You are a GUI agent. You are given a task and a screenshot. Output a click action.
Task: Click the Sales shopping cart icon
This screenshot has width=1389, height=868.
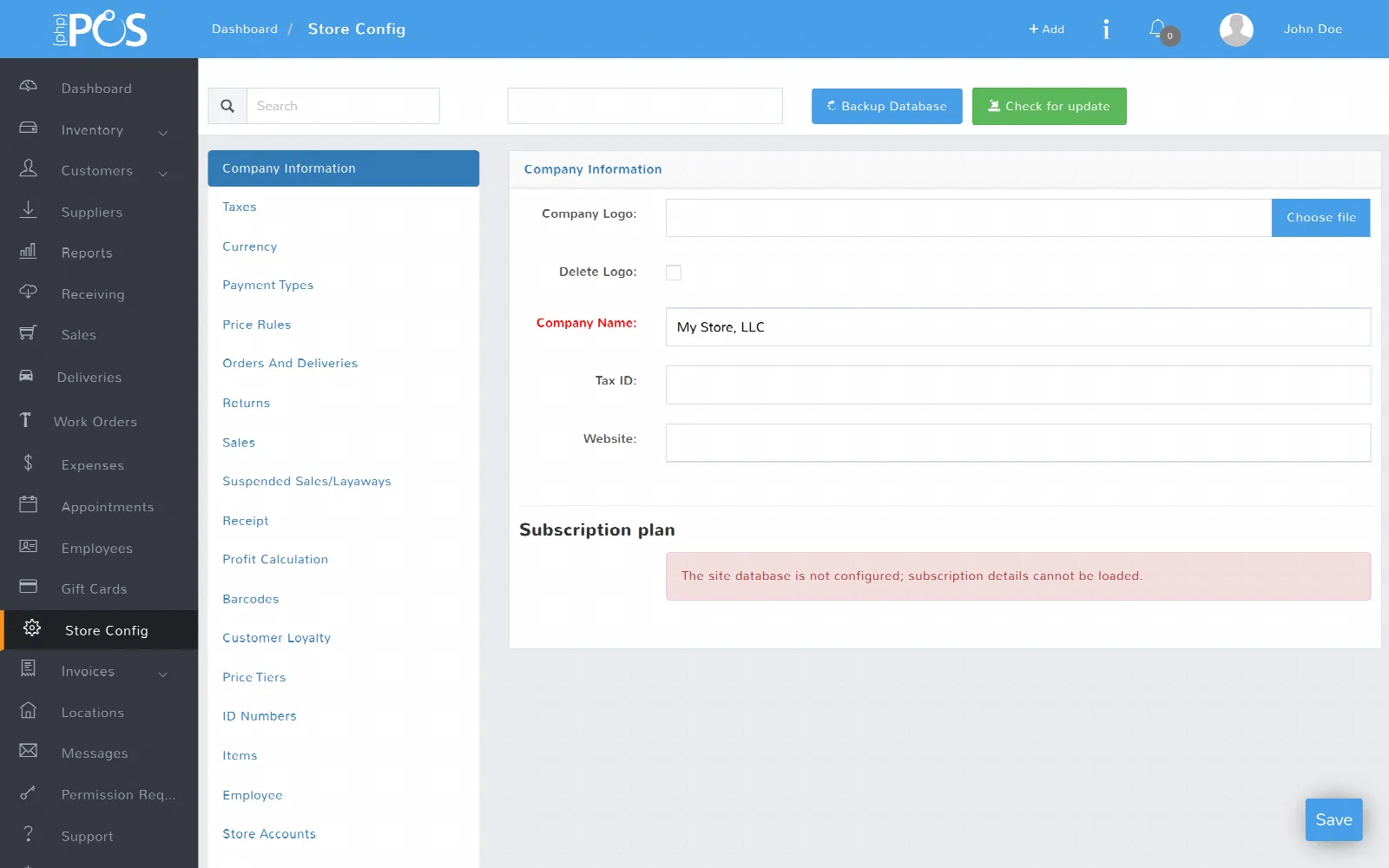(29, 333)
